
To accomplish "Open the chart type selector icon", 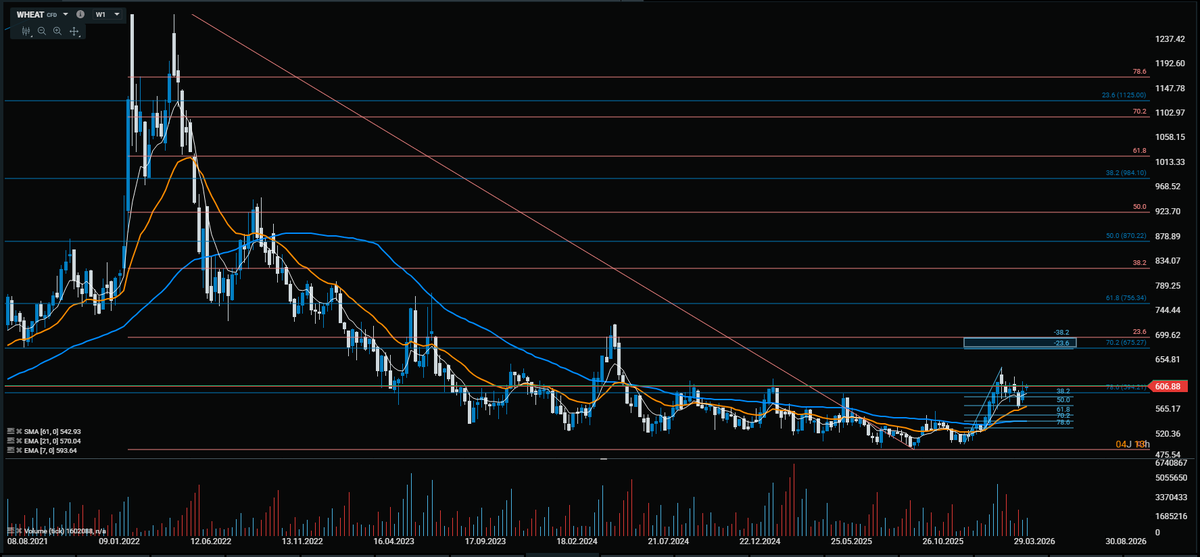I will click(26, 31).
